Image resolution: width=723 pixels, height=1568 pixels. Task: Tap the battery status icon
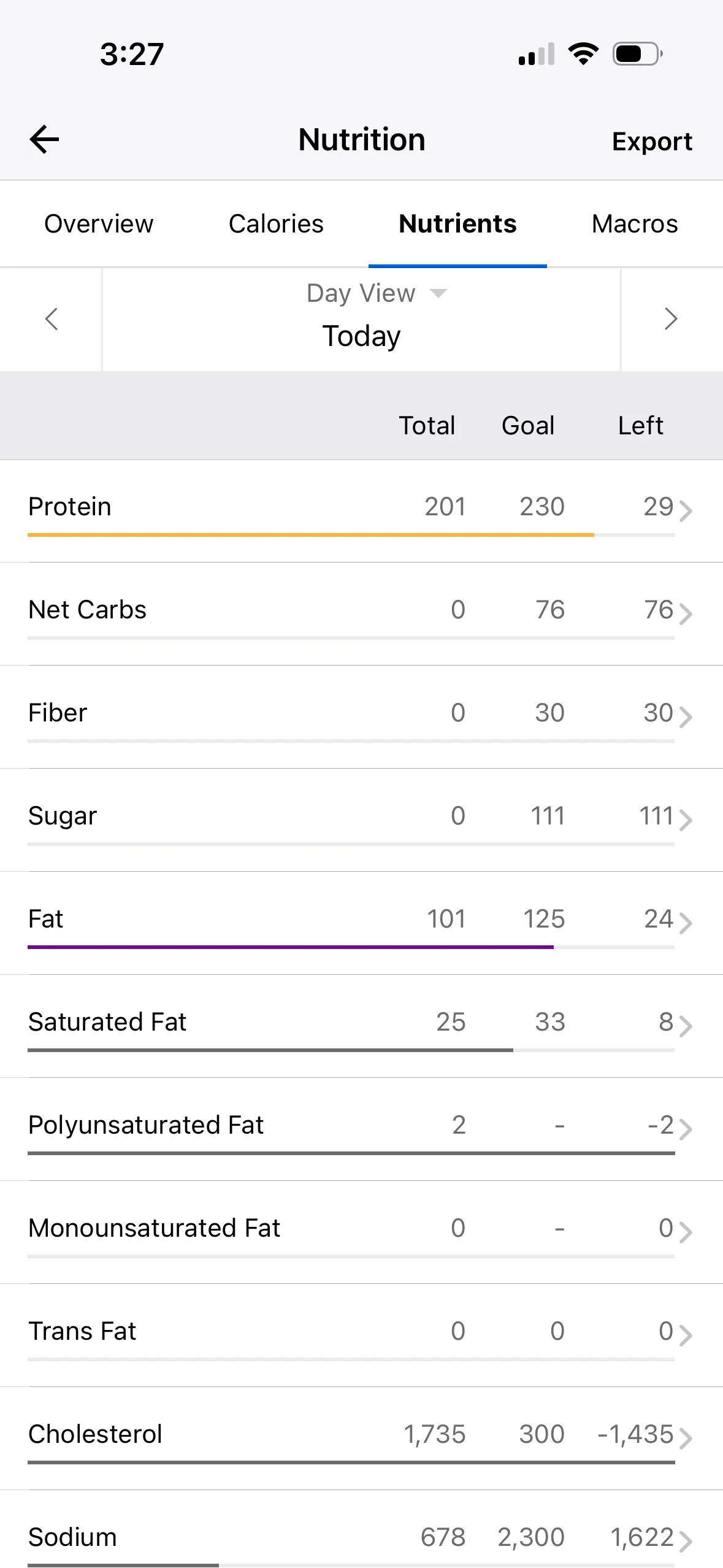tap(638, 54)
